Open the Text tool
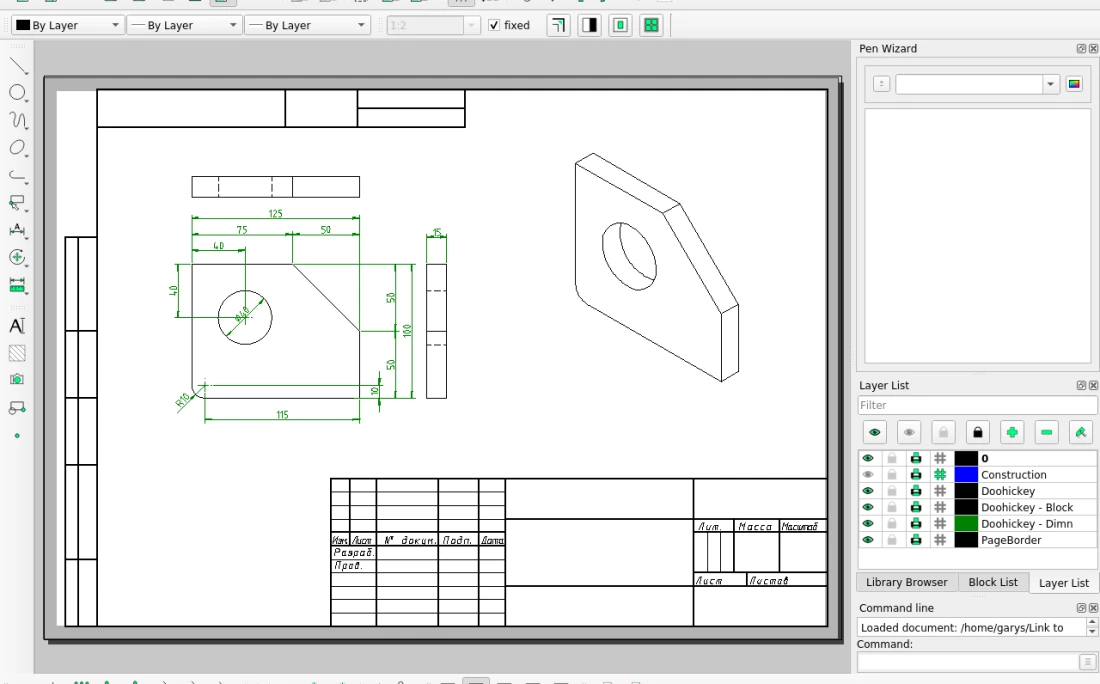1100x684 pixels. pyautogui.click(x=17, y=326)
